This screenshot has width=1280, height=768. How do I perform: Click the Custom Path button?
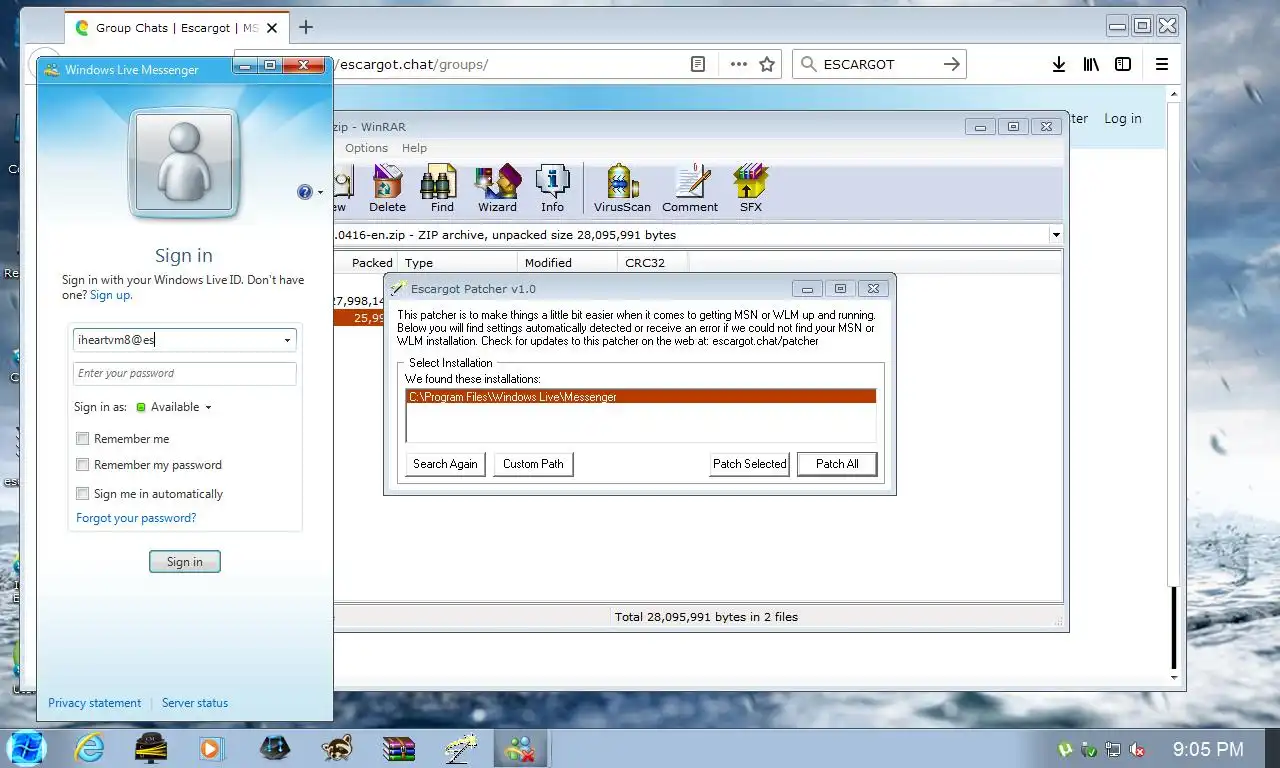pos(533,464)
